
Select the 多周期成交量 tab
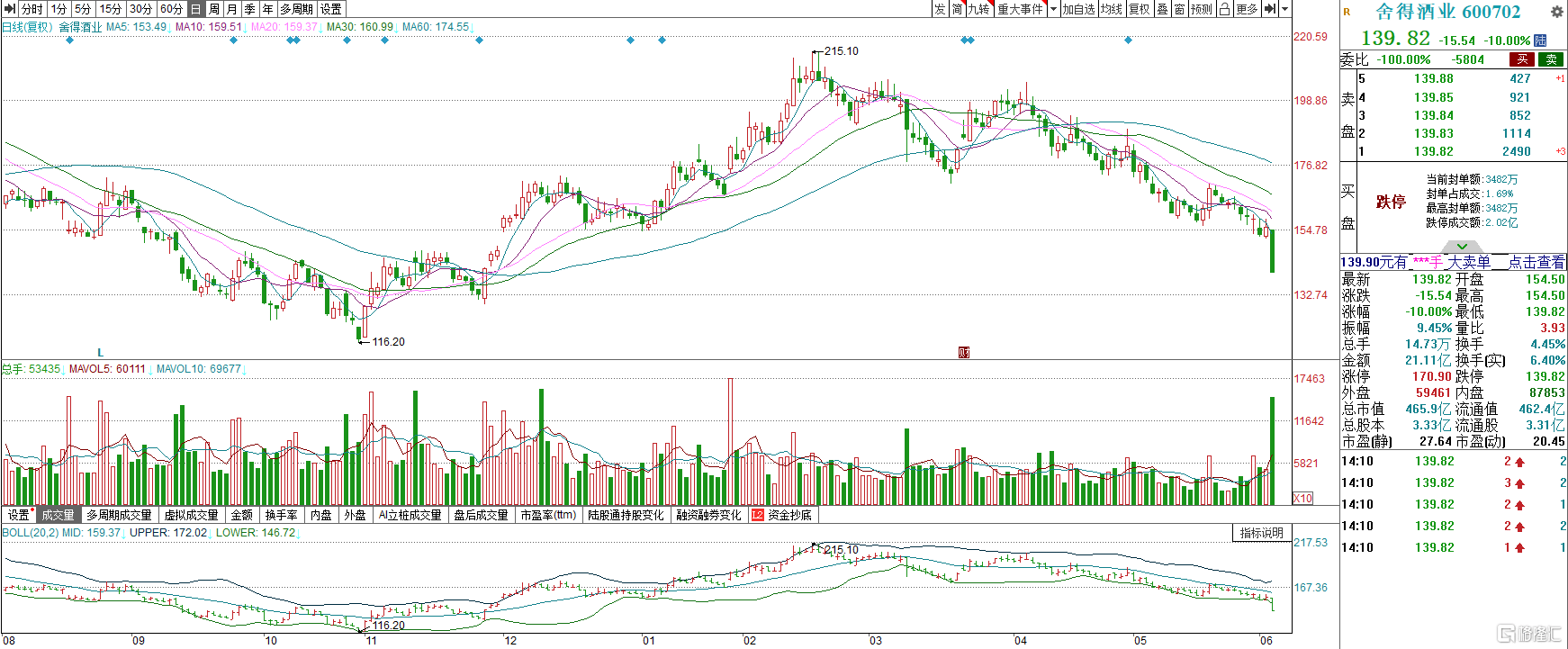(x=119, y=515)
